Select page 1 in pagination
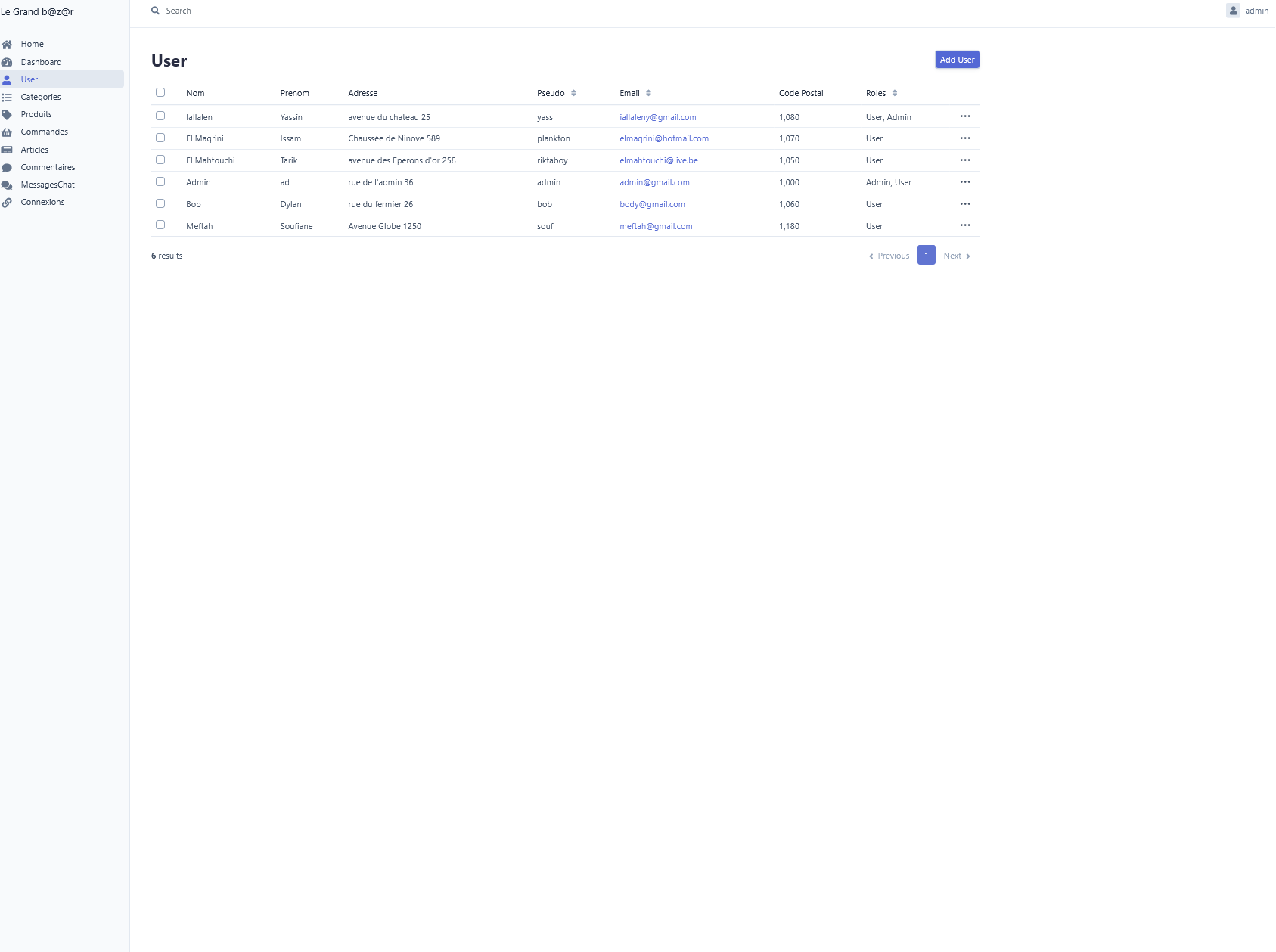The image size is (1276, 952). point(927,255)
